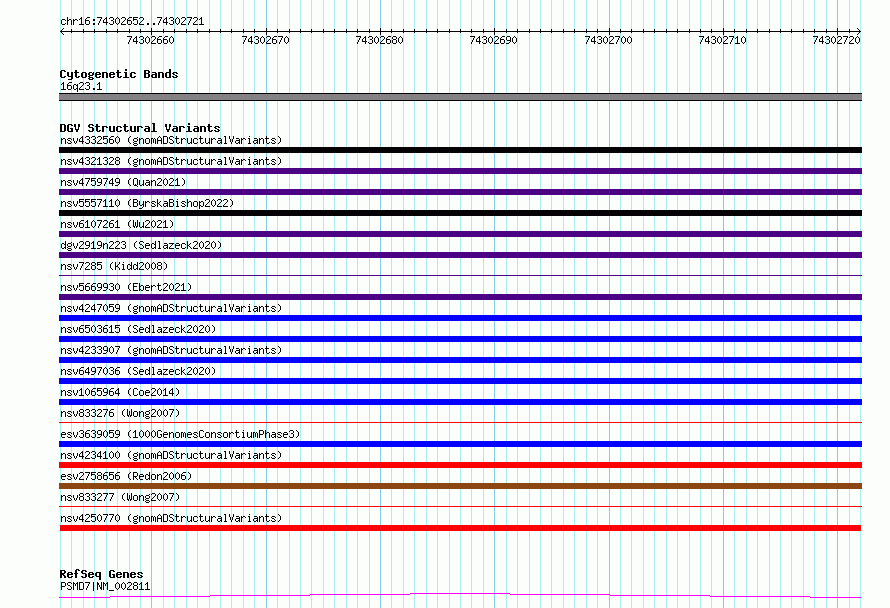
Task: Click nsv5669930 (Ebert2021) label
Action: 126,287
